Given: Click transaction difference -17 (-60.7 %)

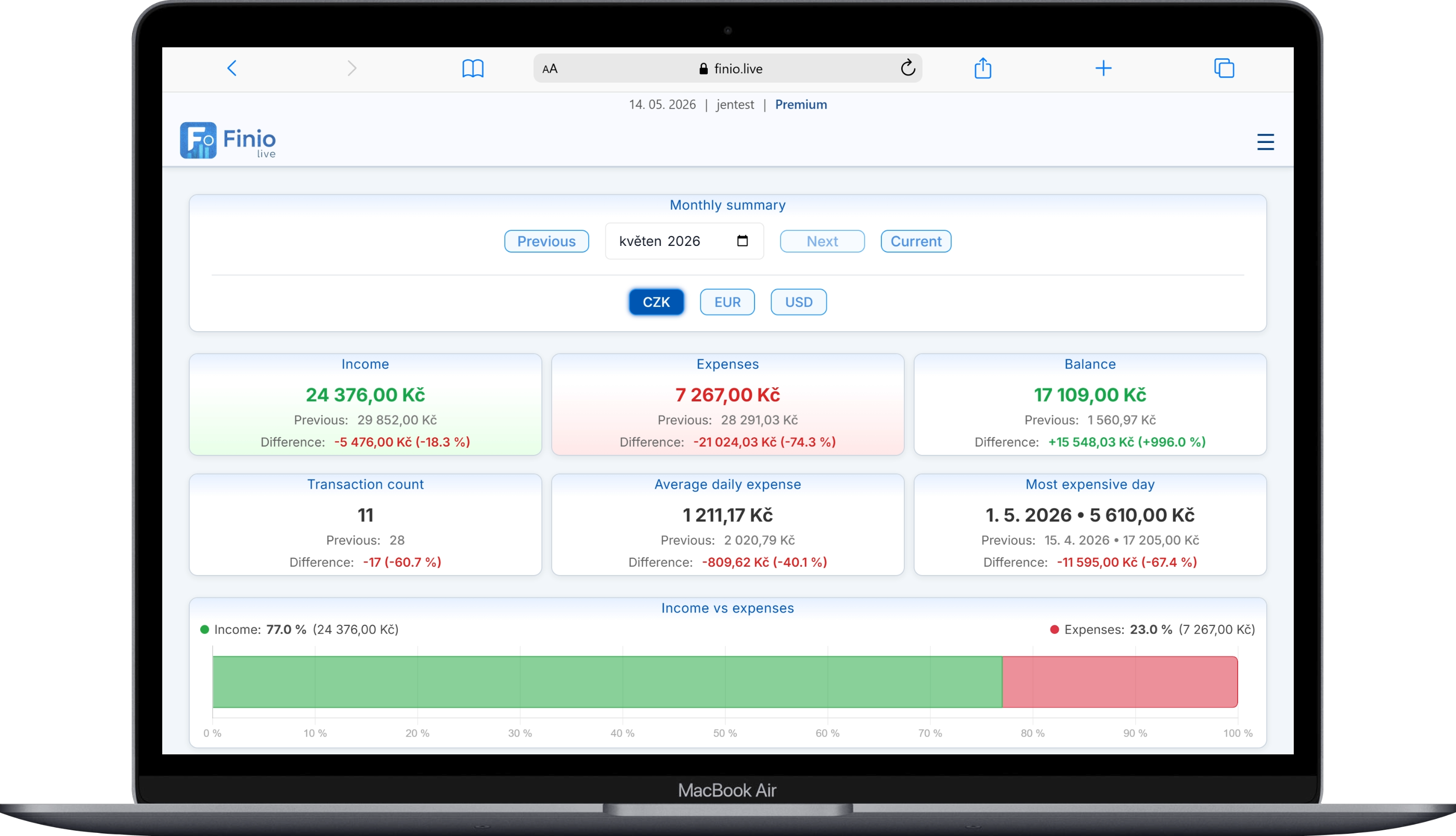Looking at the screenshot, I should (x=402, y=562).
